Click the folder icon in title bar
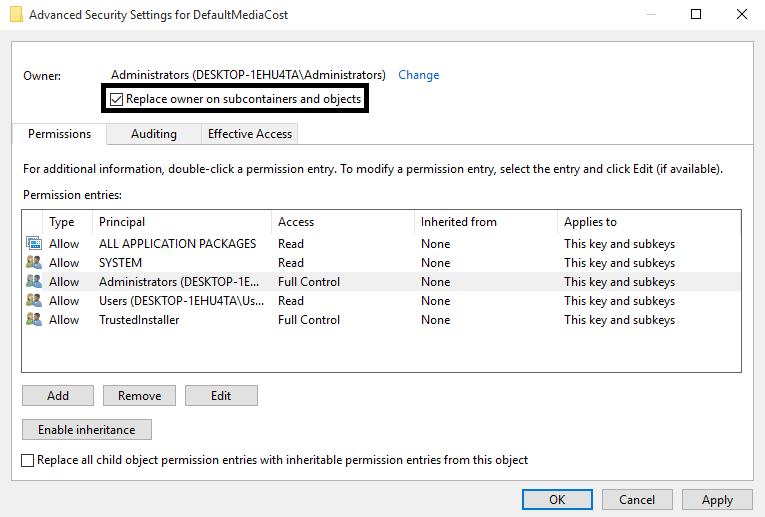 [x=16, y=14]
